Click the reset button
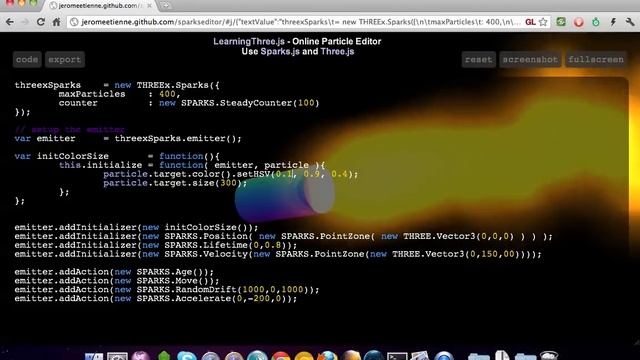 click(x=478, y=60)
